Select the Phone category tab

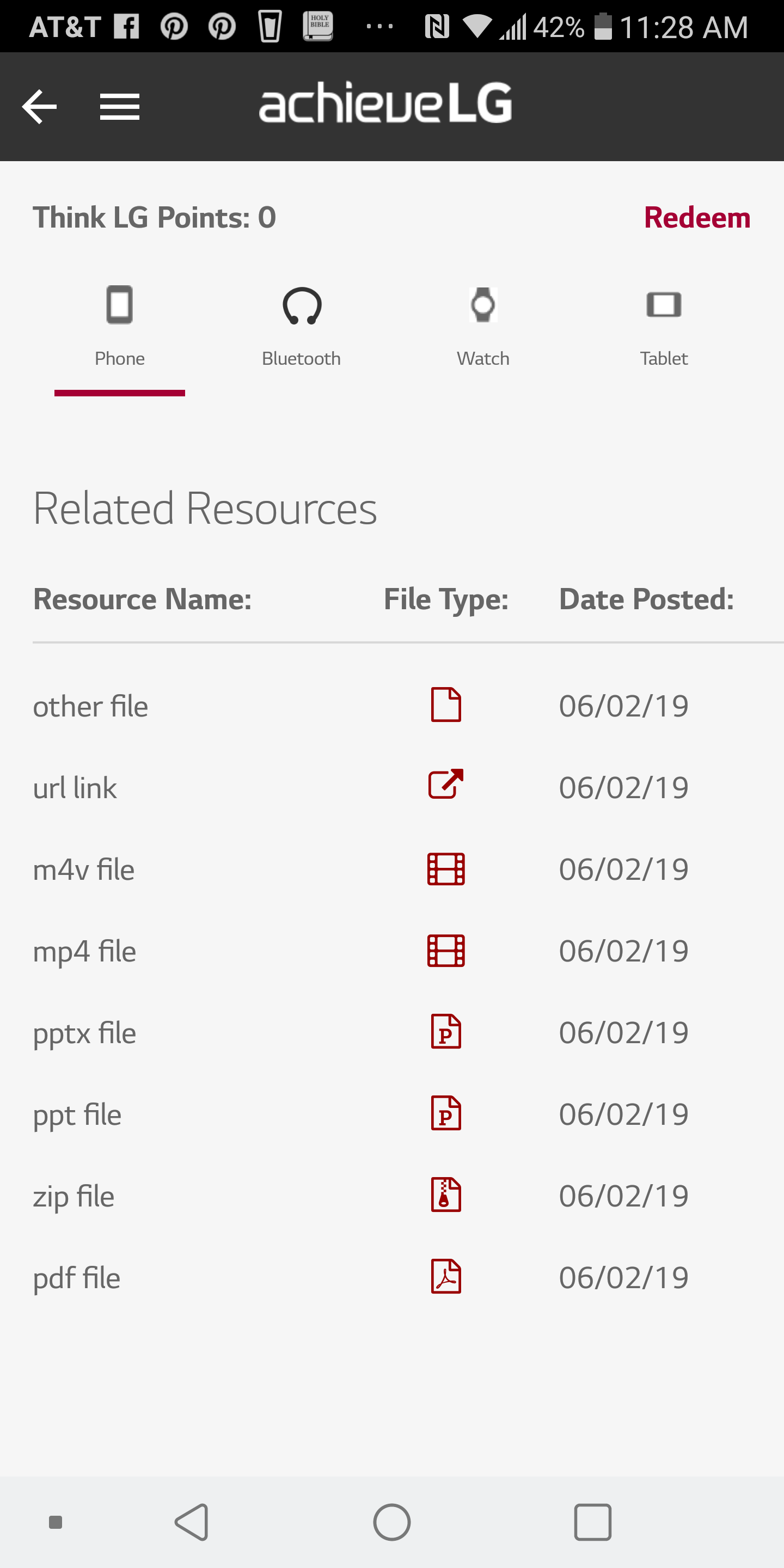[119, 326]
